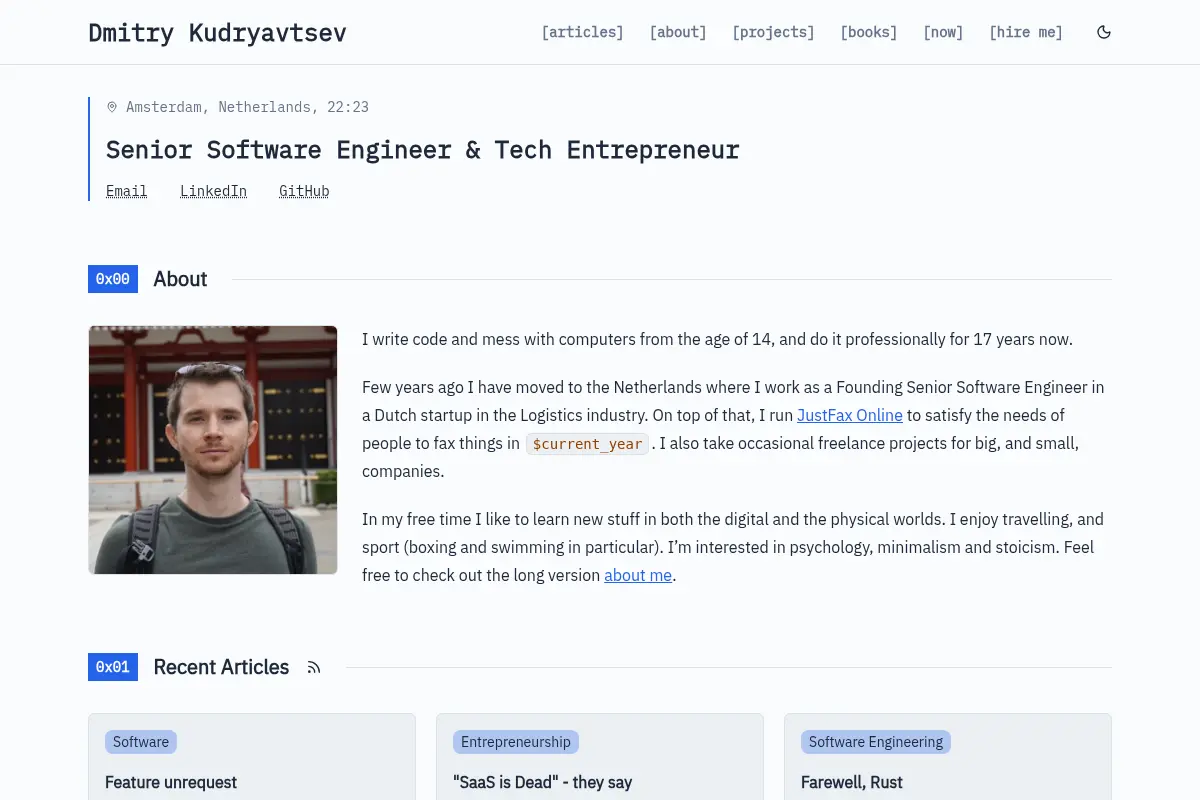1200x800 pixels.
Task: Visit the [books] section
Action: coord(869,32)
